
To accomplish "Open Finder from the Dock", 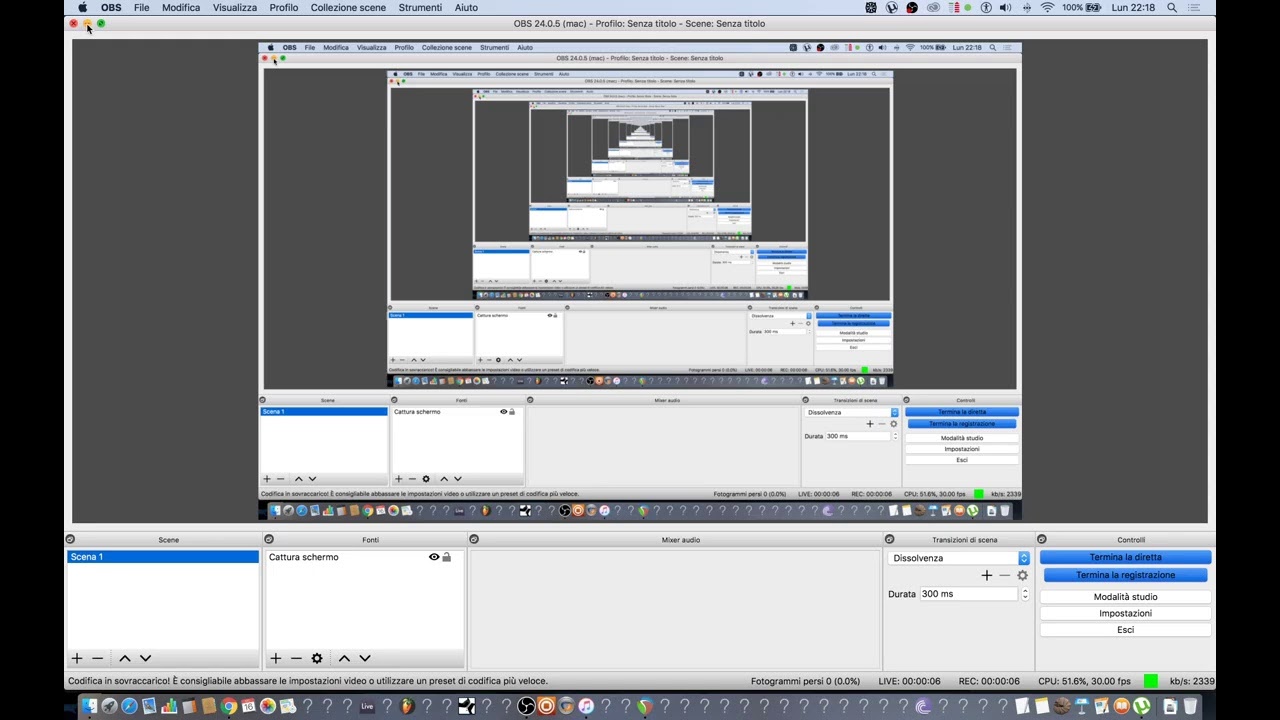I will point(89,707).
